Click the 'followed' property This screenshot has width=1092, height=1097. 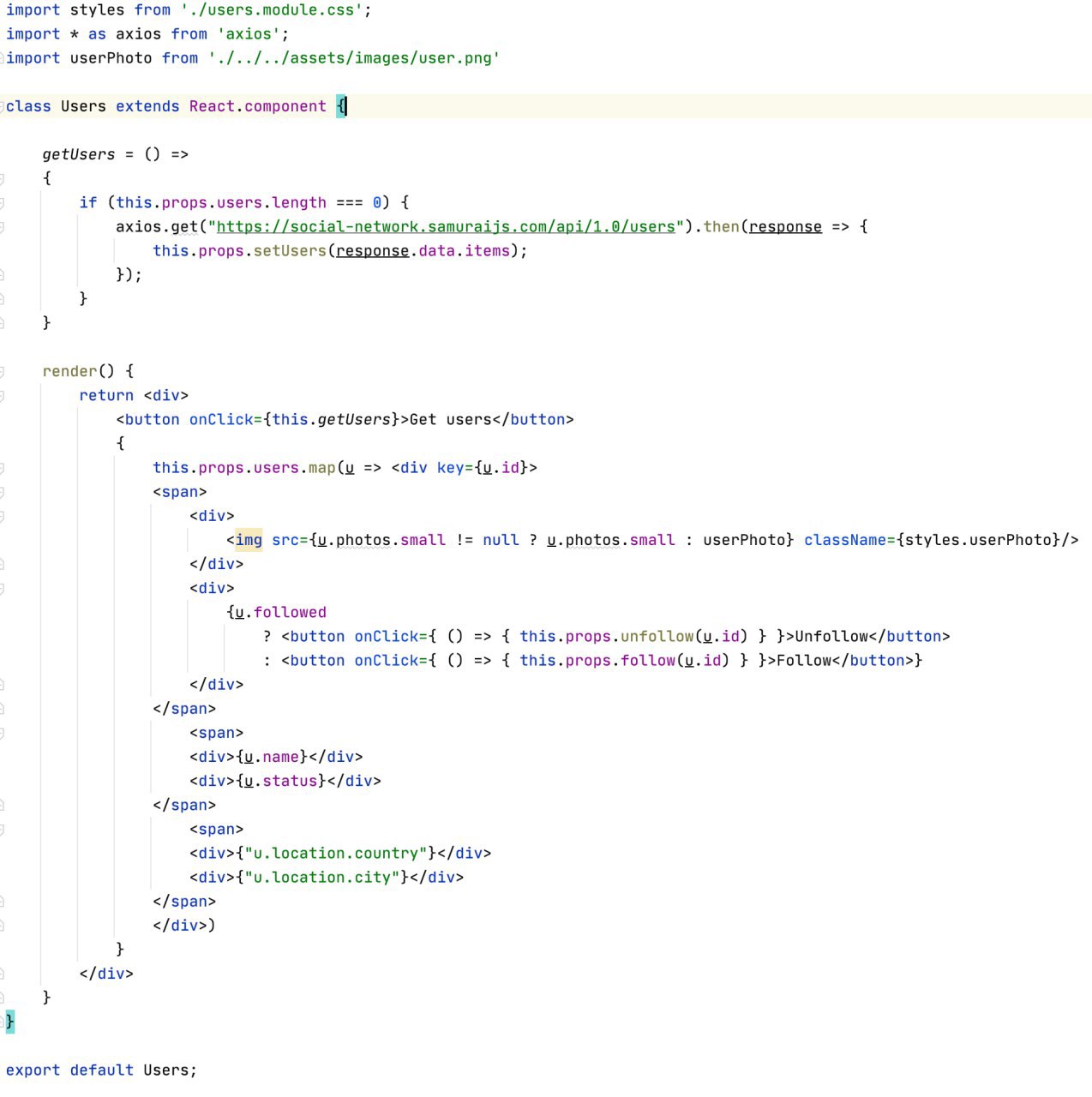290,612
